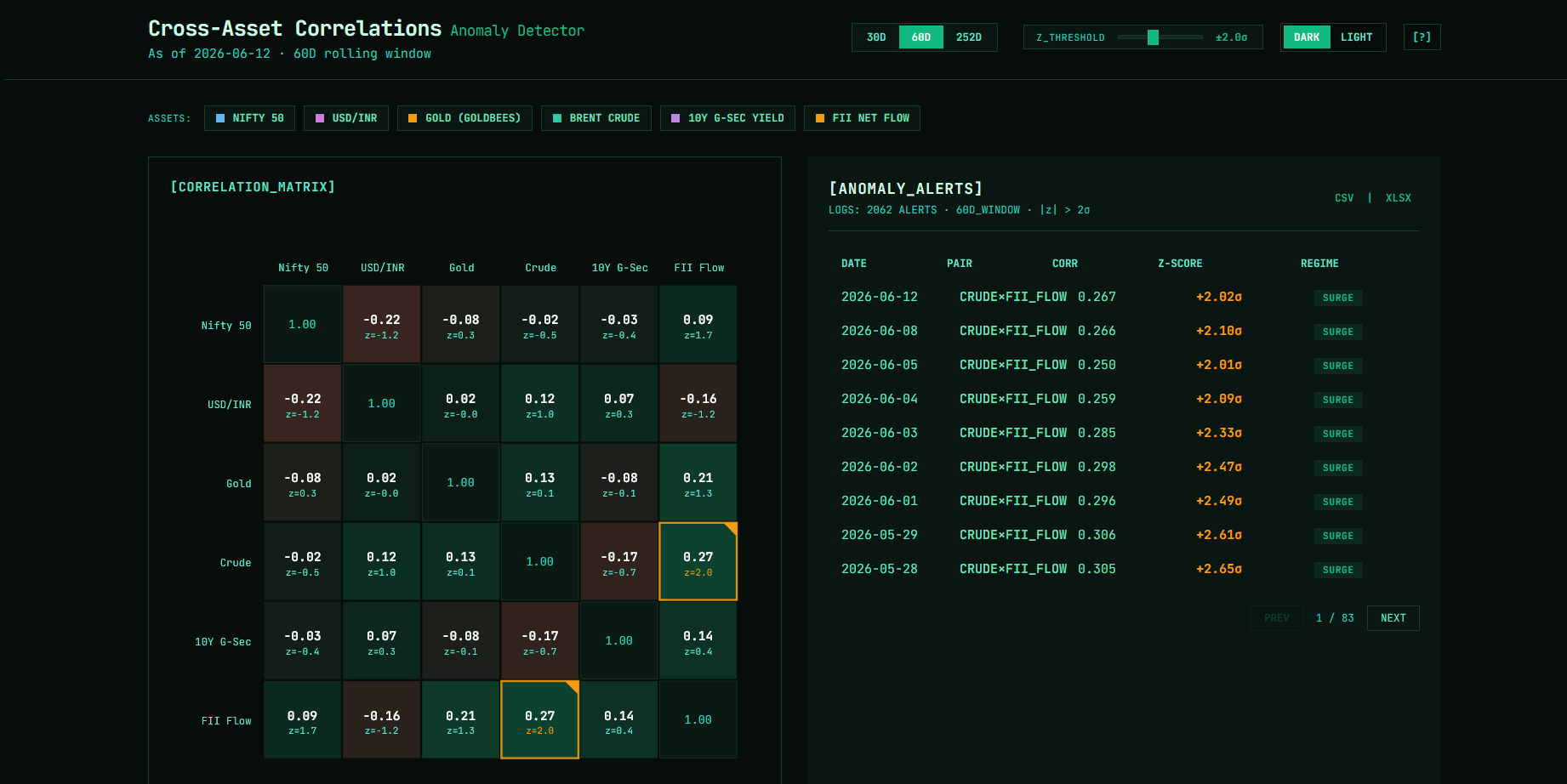Viewport: 1567px width, 784px height.
Task: Select the 252D rolling window
Action: (969, 37)
